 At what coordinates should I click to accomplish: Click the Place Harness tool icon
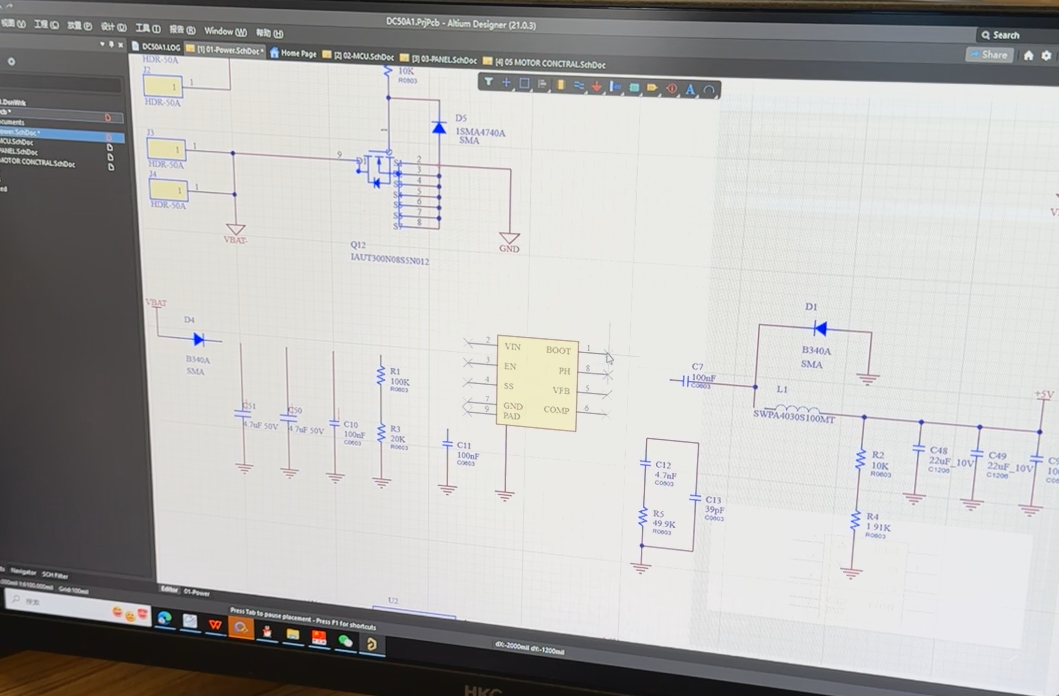[615, 87]
